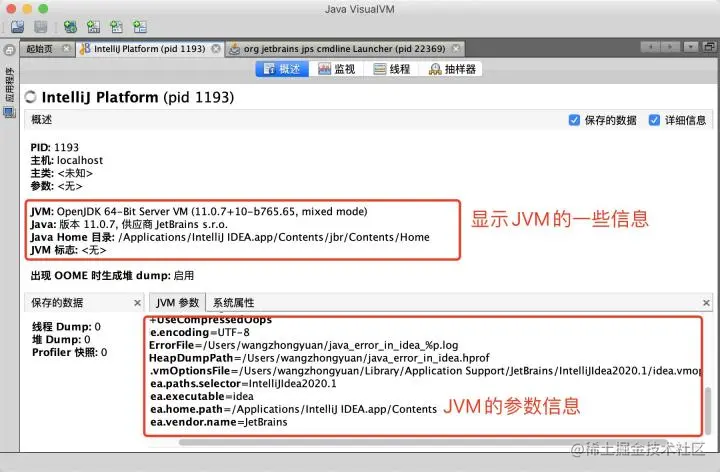Click the IntelliJ Platform tab's app icon
The width and height of the screenshot is (720, 472).
click(85, 49)
